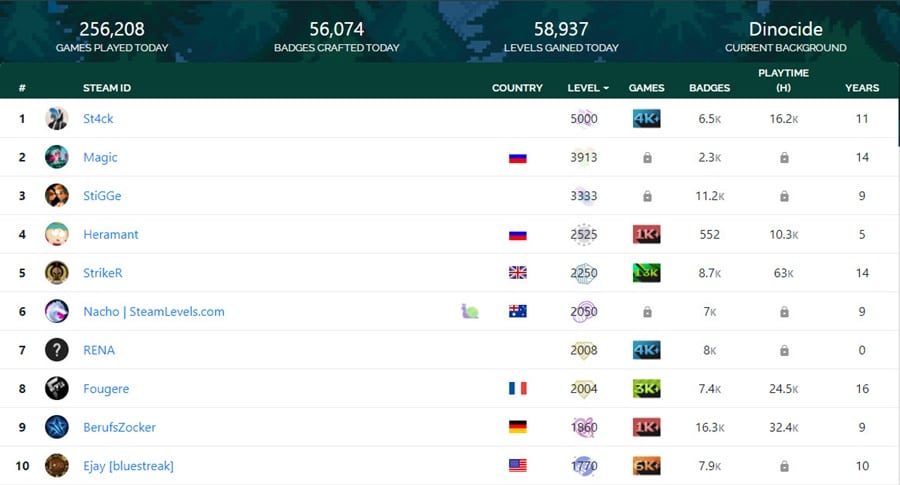
Task: Click level 2250 badge for StrikeR
Action: click(584, 273)
